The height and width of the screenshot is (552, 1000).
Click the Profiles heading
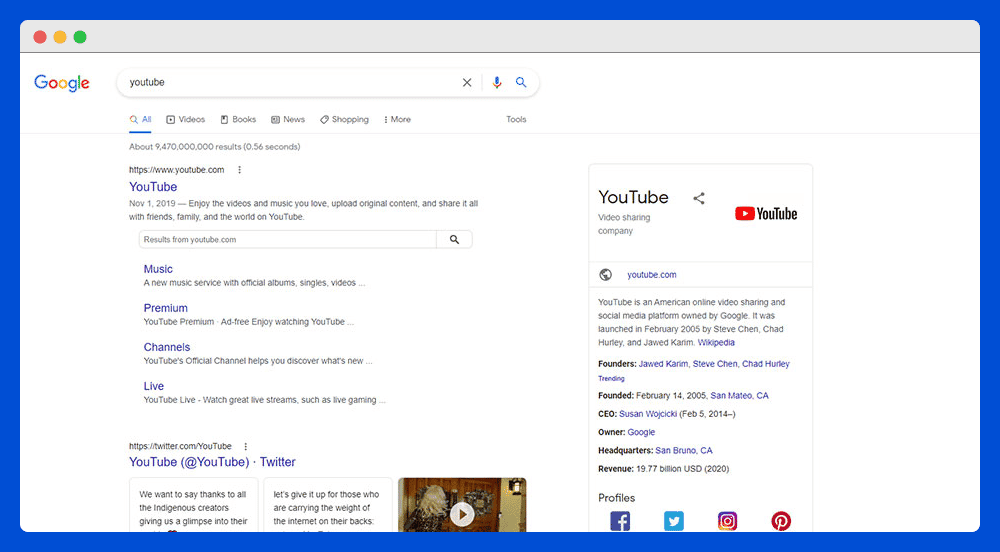click(x=616, y=498)
